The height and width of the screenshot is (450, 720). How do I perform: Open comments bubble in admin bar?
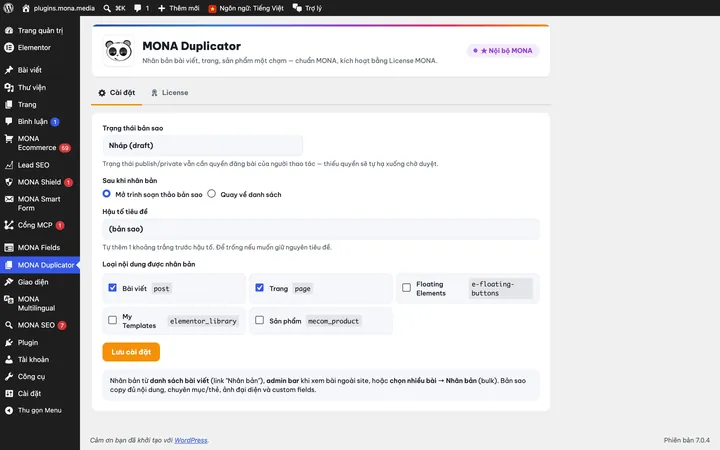click(138, 8)
